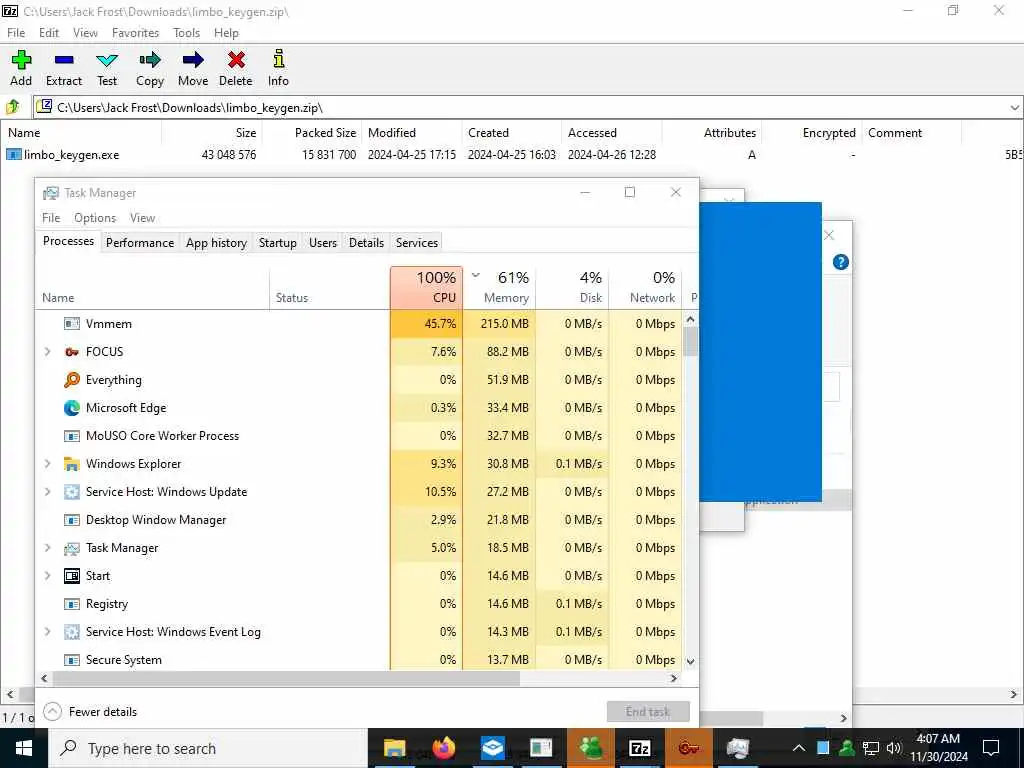Sort processes by the Disk column
Viewport: 1024px width, 768px height.
(x=573, y=287)
